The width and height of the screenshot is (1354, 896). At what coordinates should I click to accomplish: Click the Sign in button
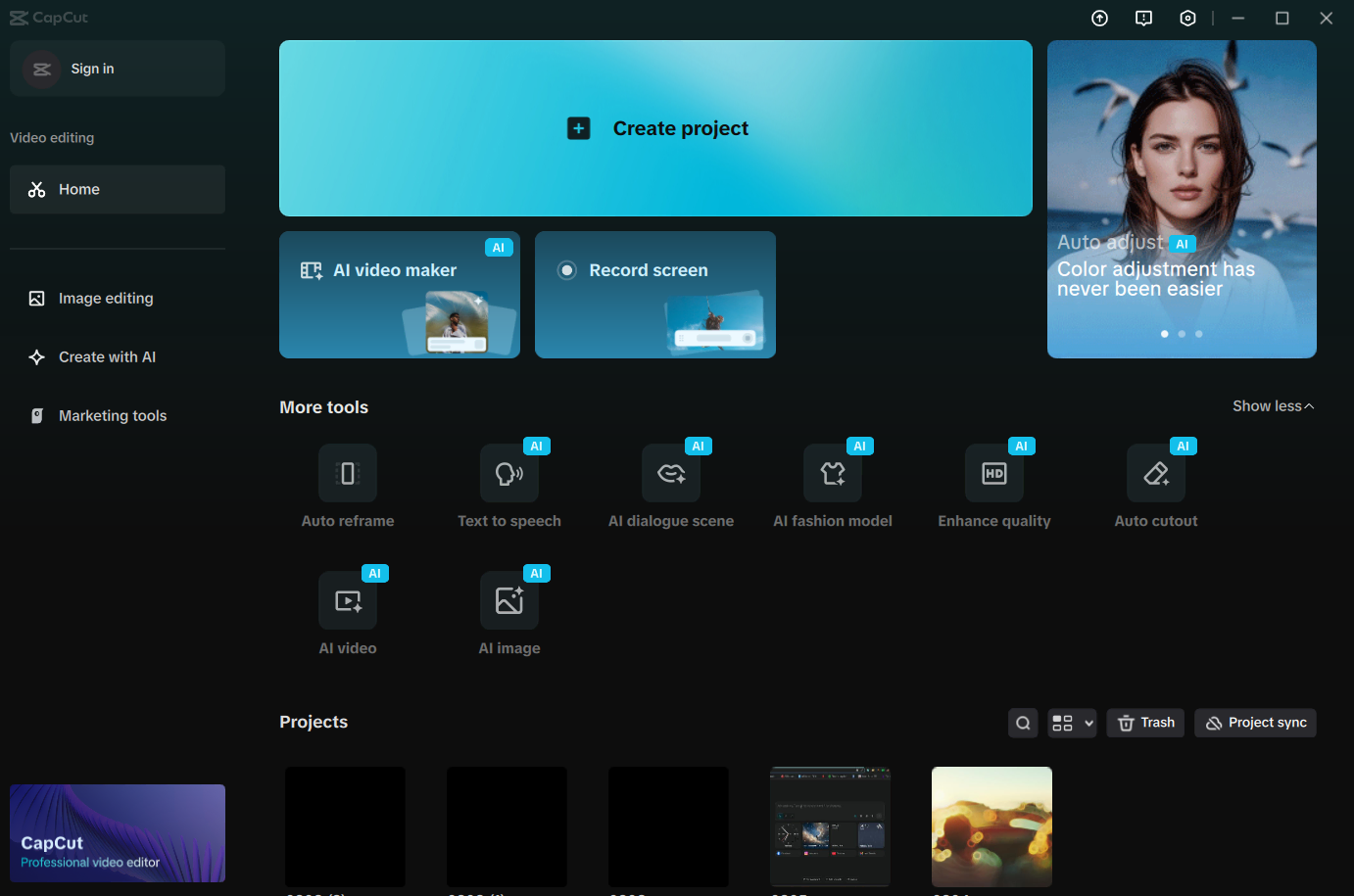(118, 69)
